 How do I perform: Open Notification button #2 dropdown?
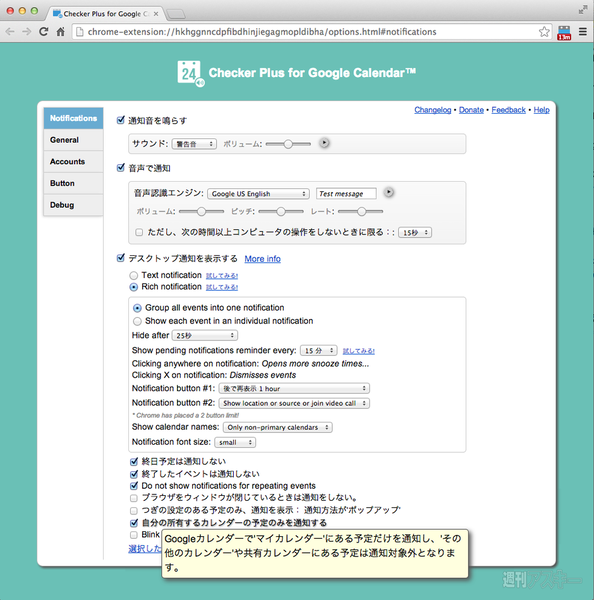(x=294, y=403)
